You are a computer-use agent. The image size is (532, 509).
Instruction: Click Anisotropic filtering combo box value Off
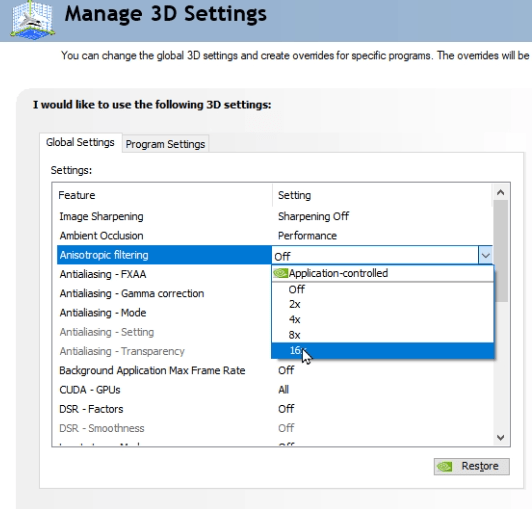tap(375, 255)
